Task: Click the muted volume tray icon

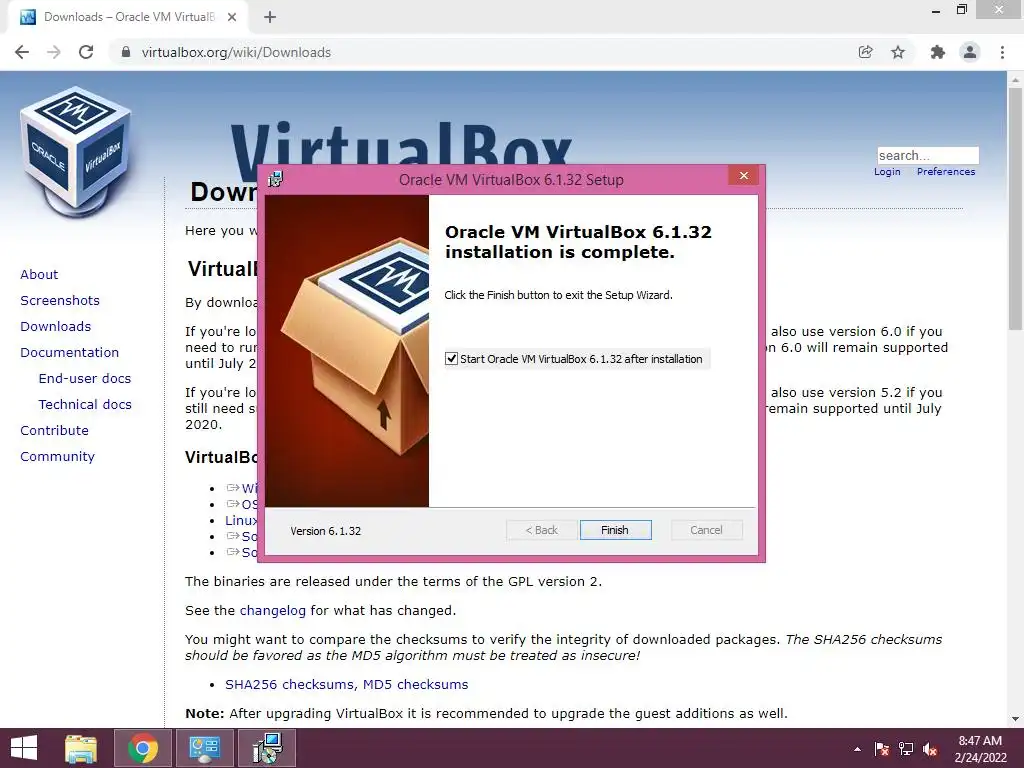Action: (x=930, y=749)
